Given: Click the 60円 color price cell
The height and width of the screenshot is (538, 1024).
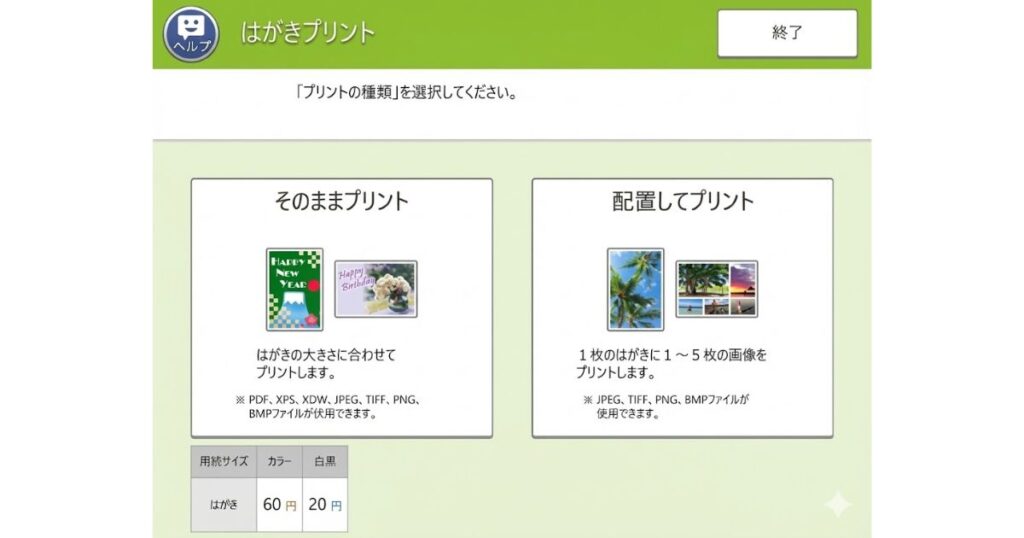Looking at the screenshot, I should [279, 505].
